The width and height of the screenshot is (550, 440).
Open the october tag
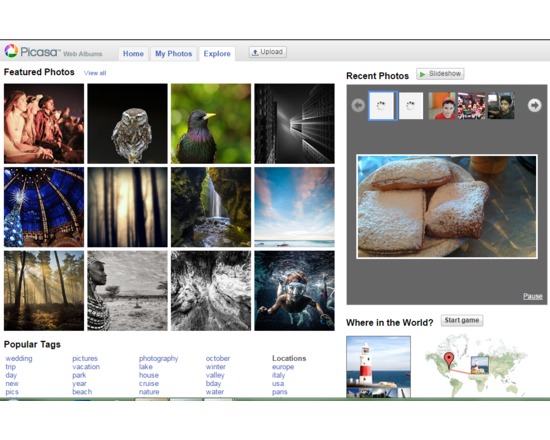pos(218,358)
